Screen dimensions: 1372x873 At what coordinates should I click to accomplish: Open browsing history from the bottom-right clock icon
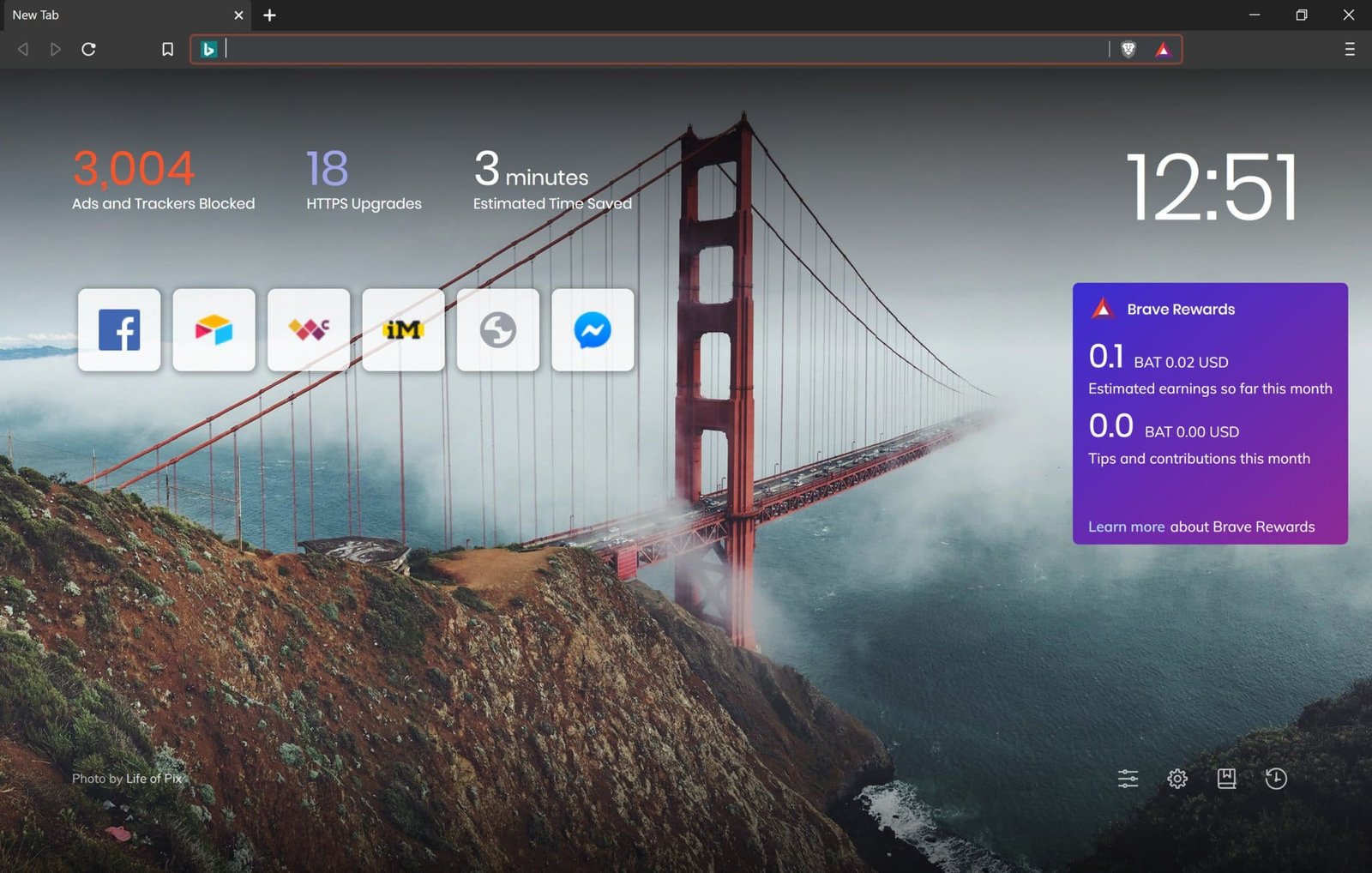point(1275,779)
